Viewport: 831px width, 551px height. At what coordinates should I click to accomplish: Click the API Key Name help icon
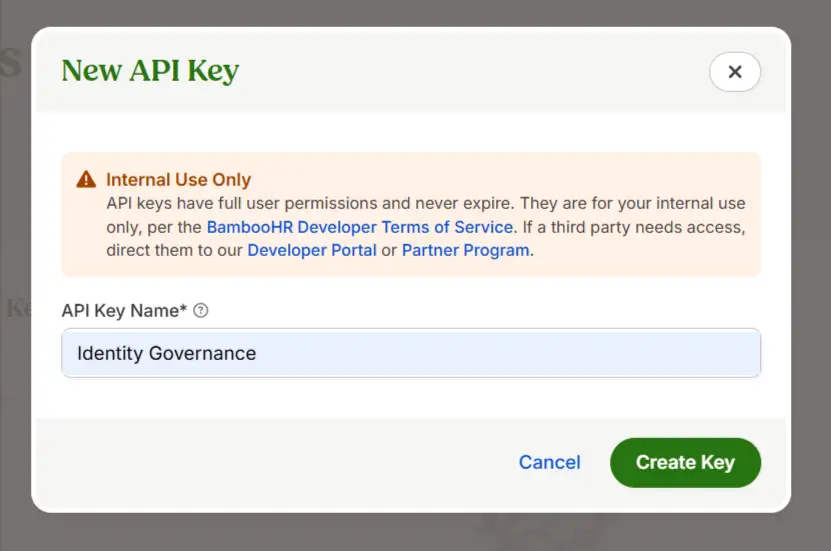pyautogui.click(x=200, y=310)
